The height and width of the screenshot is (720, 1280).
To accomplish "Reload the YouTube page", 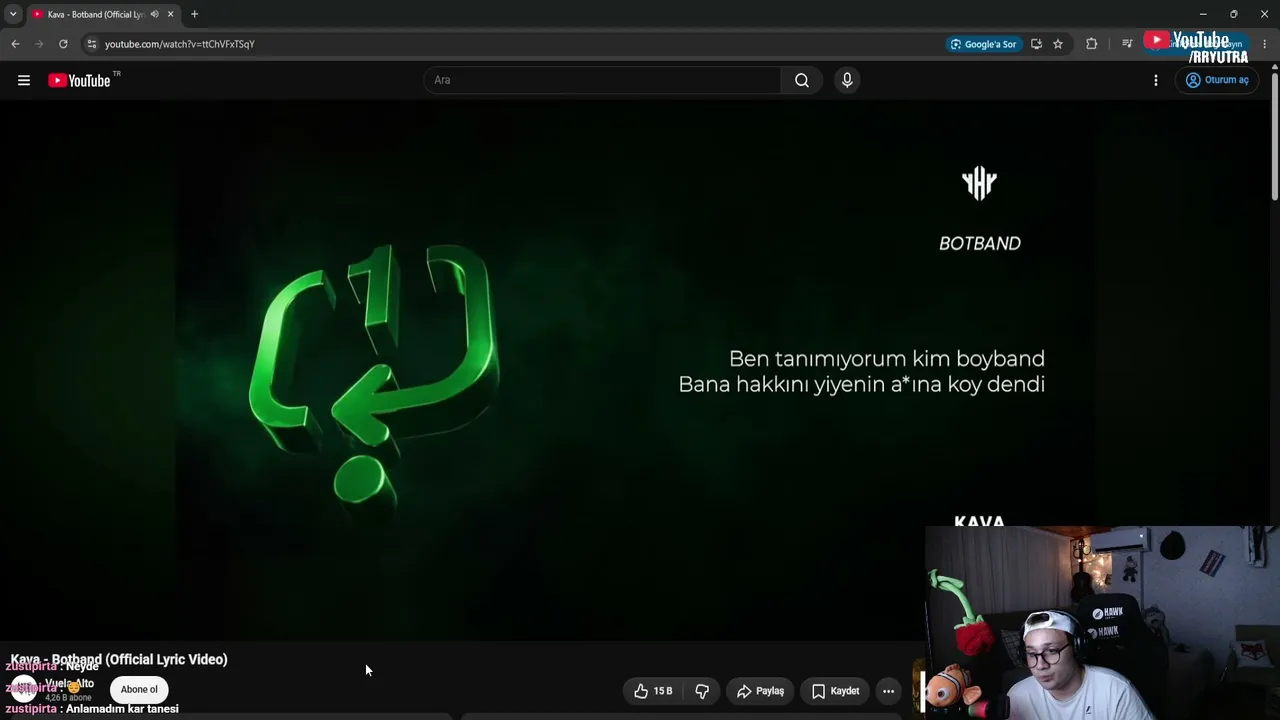I will [x=63, y=44].
